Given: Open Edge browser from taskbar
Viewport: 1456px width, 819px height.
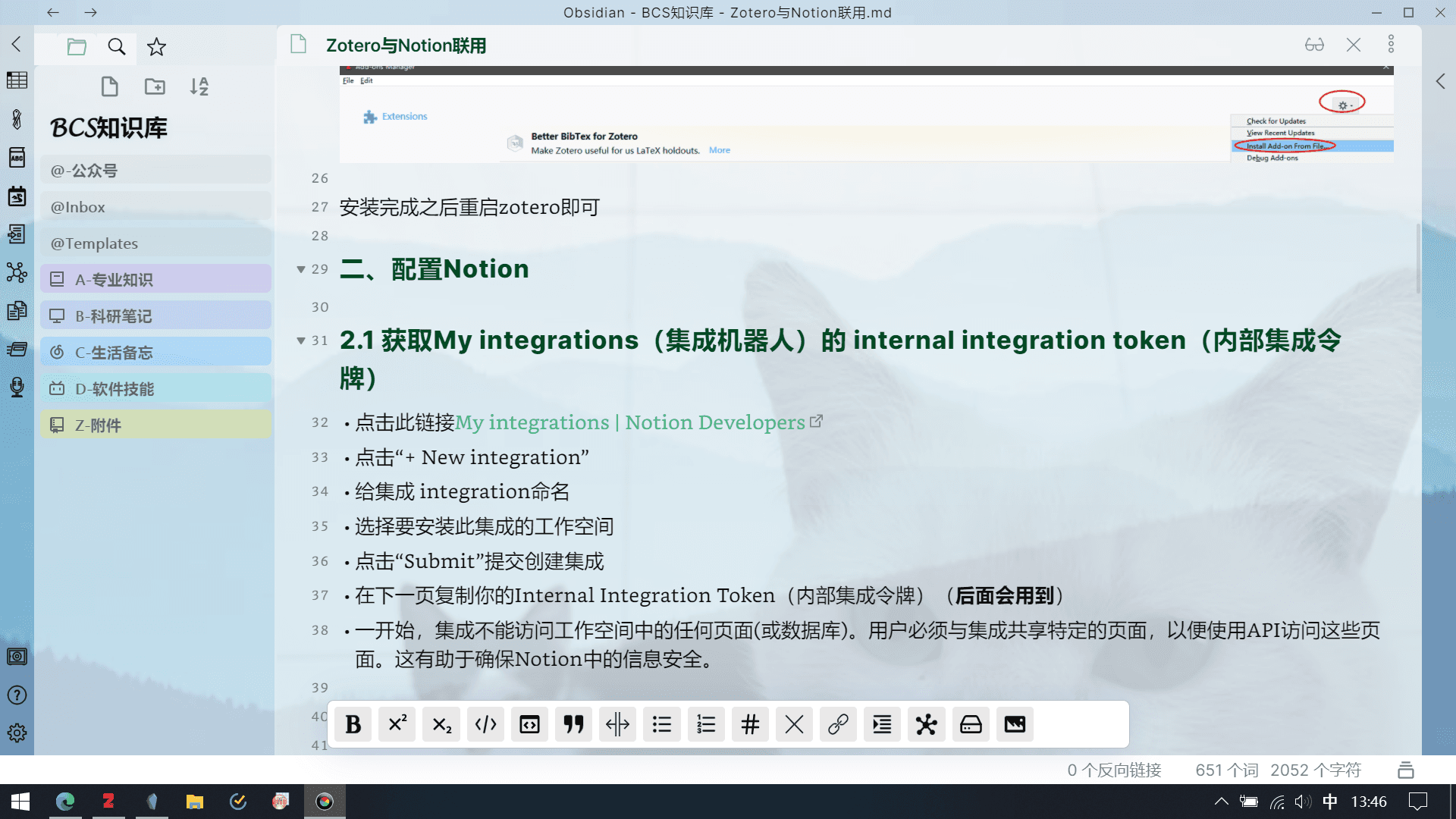Looking at the screenshot, I should point(65,802).
